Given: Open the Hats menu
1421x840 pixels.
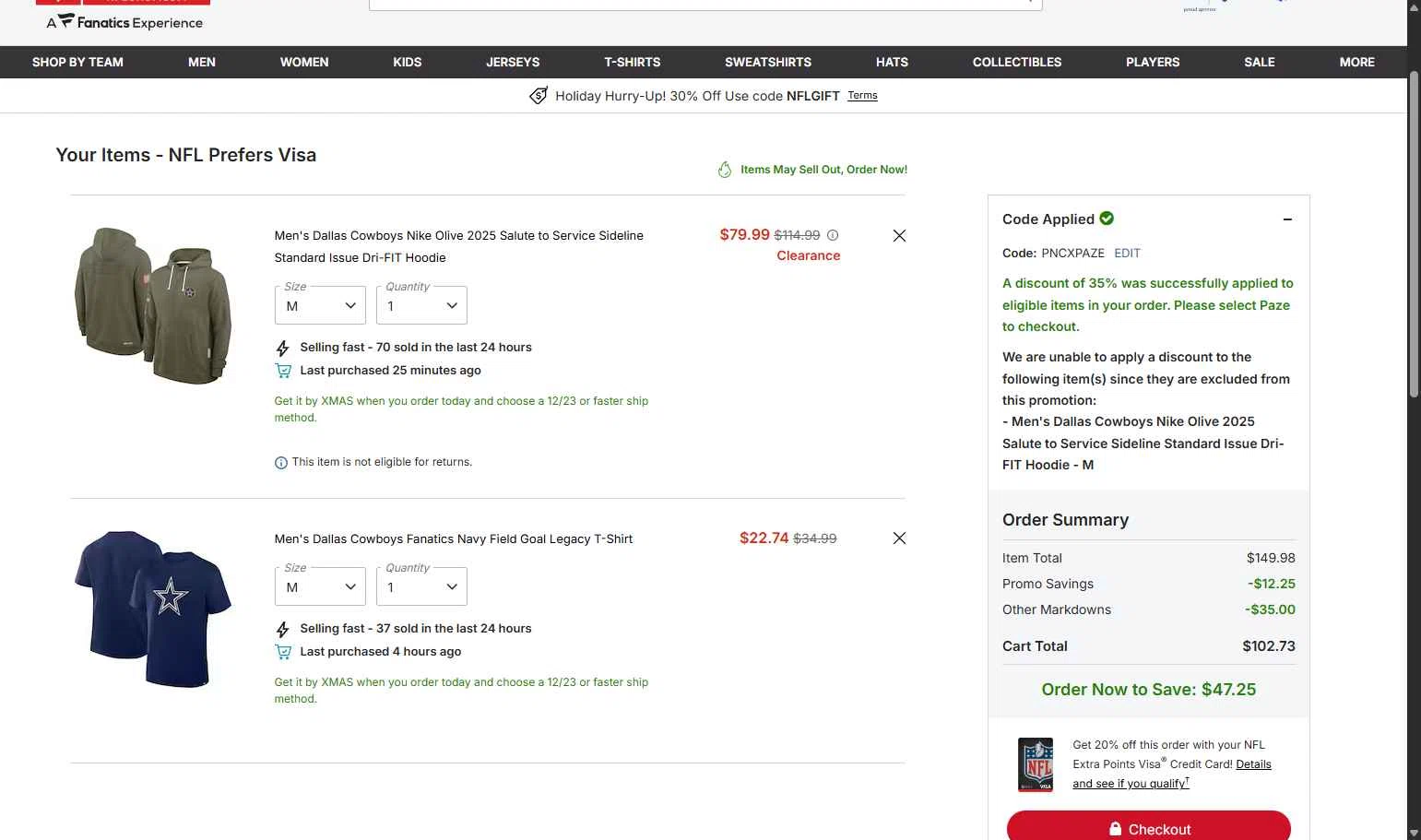Looking at the screenshot, I should pyautogui.click(x=892, y=62).
